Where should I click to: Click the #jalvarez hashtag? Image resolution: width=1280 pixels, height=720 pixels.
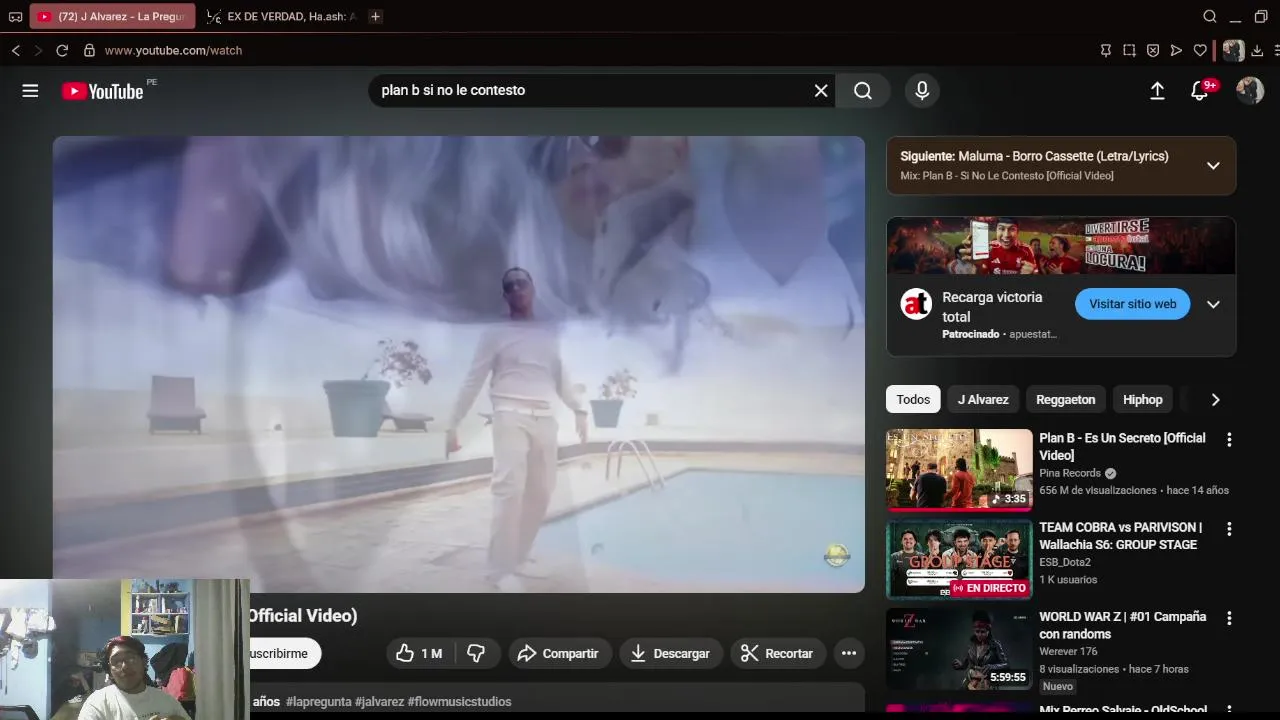(x=379, y=702)
